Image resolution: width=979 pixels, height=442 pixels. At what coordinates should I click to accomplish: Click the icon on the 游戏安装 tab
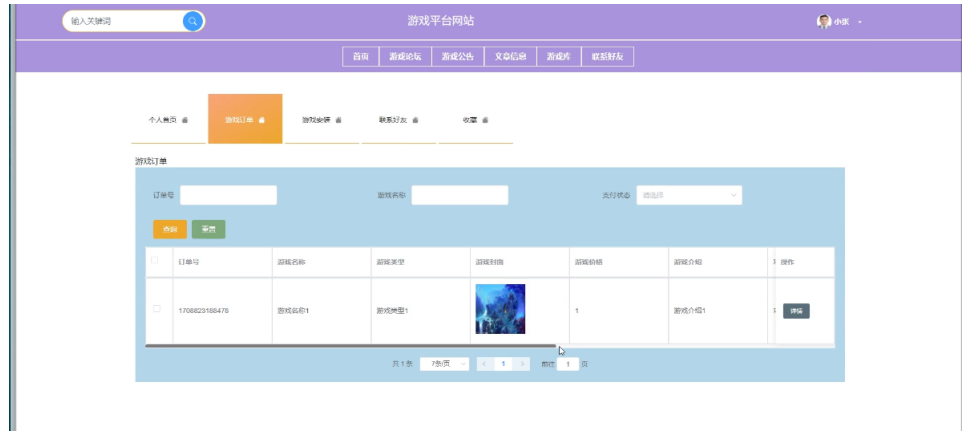point(338,120)
